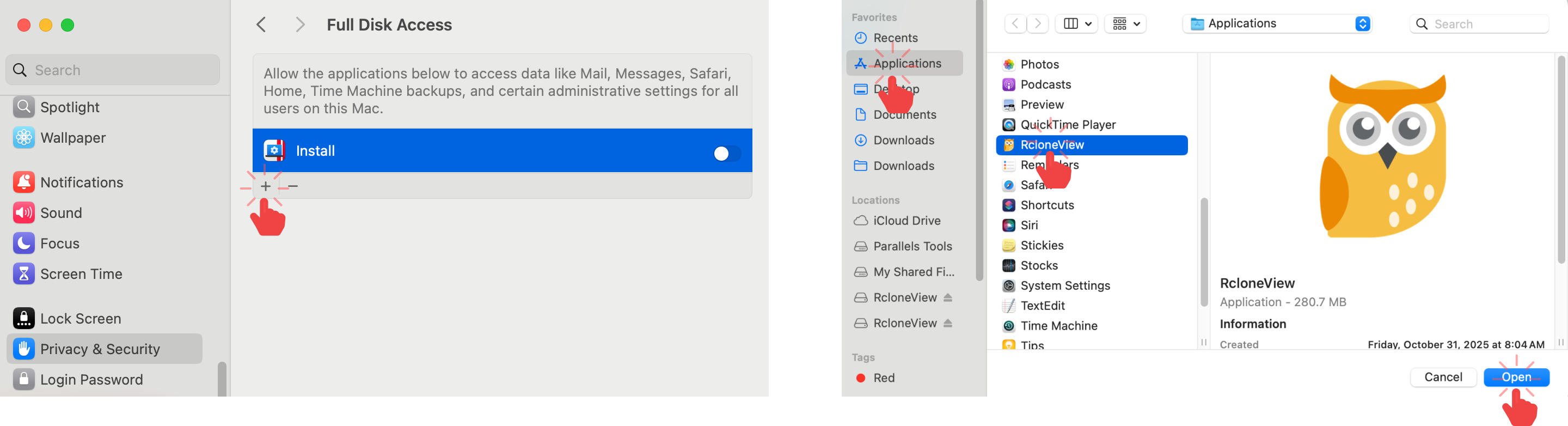This screenshot has width=1568, height=426.
Task: Select RcloneView in the applications list
Action: (1092, 145)
